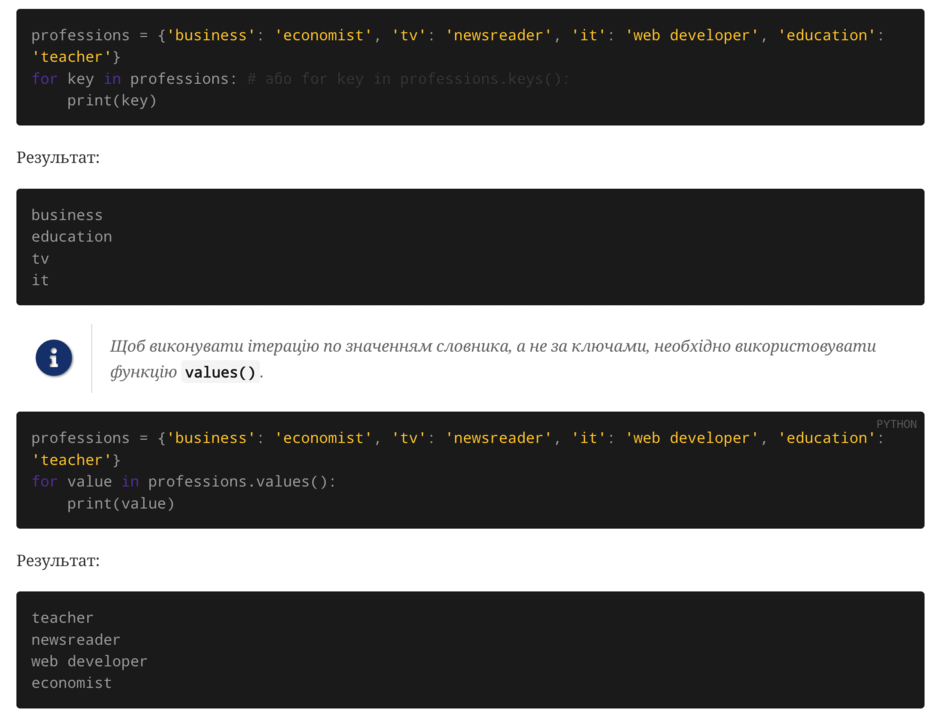The image size is (940, 723).
Task: Click the output line it
Action: pos(40,280)
